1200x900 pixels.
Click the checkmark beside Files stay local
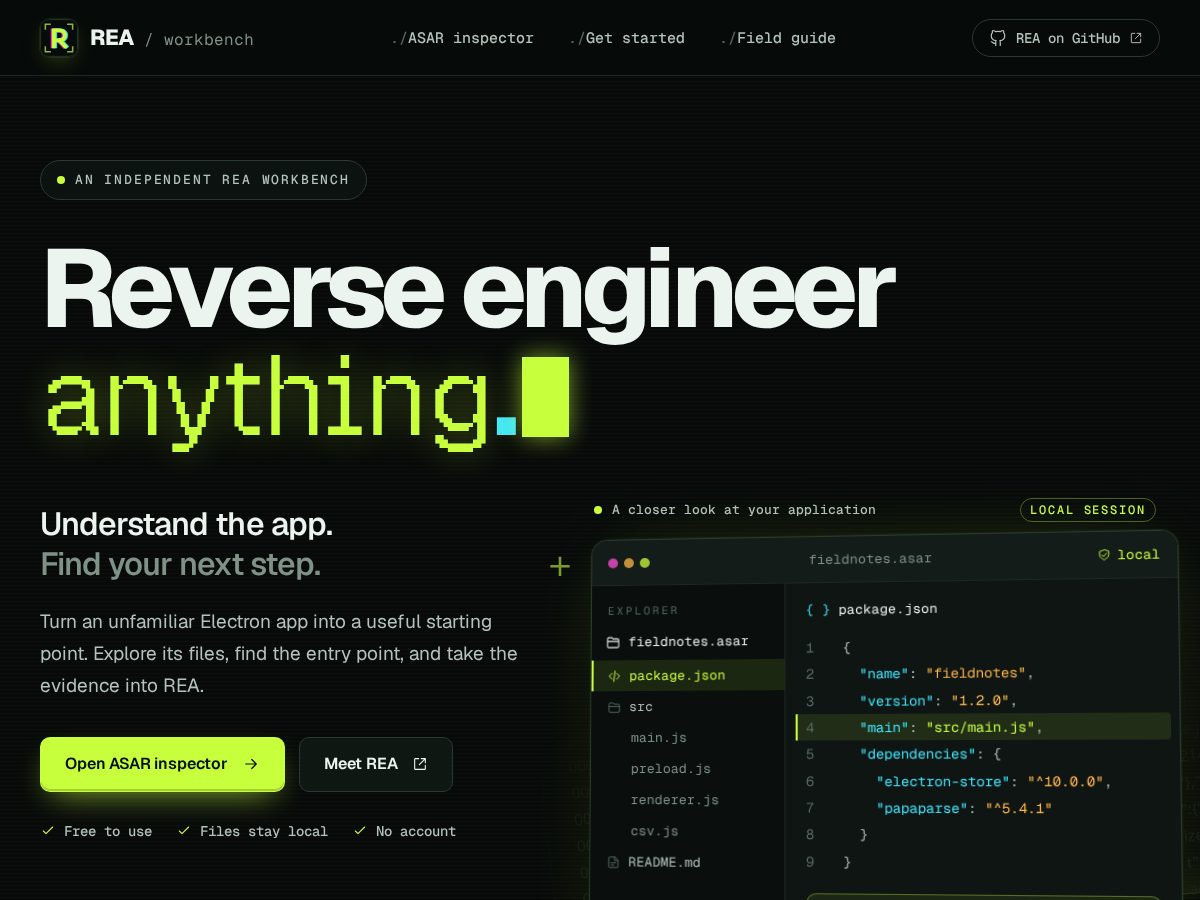click(x=183, y=831)
